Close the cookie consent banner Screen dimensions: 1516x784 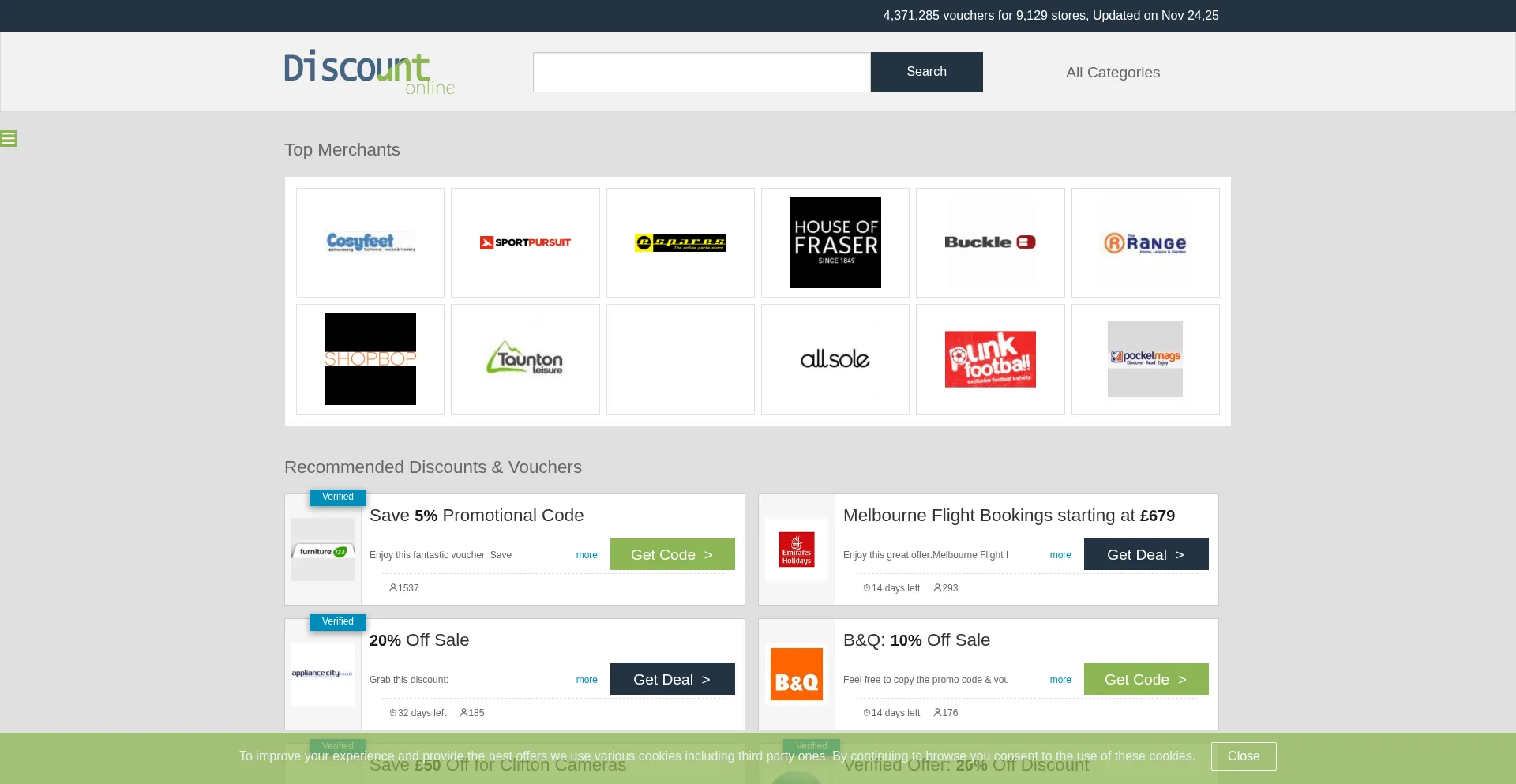click(x=1243, y=756)
